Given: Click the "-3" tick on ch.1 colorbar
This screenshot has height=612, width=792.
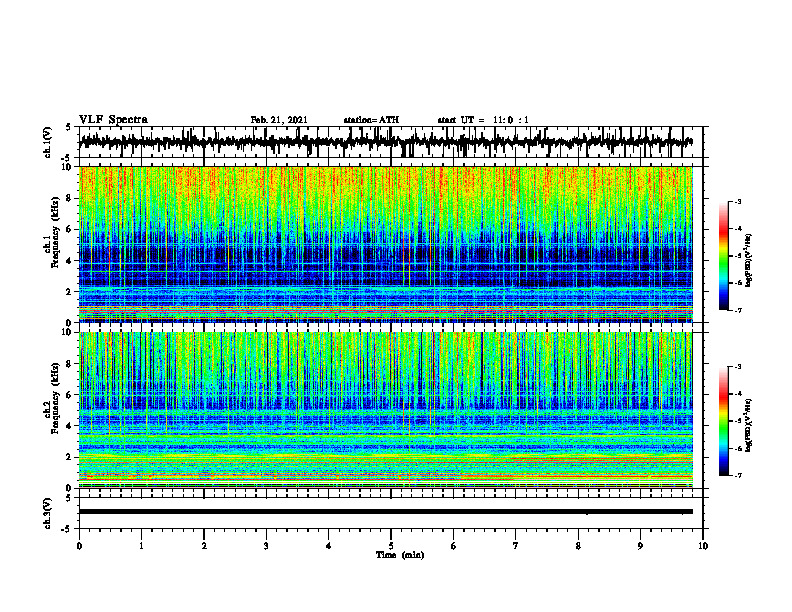Looking at the screenshot, I should 738,201.
